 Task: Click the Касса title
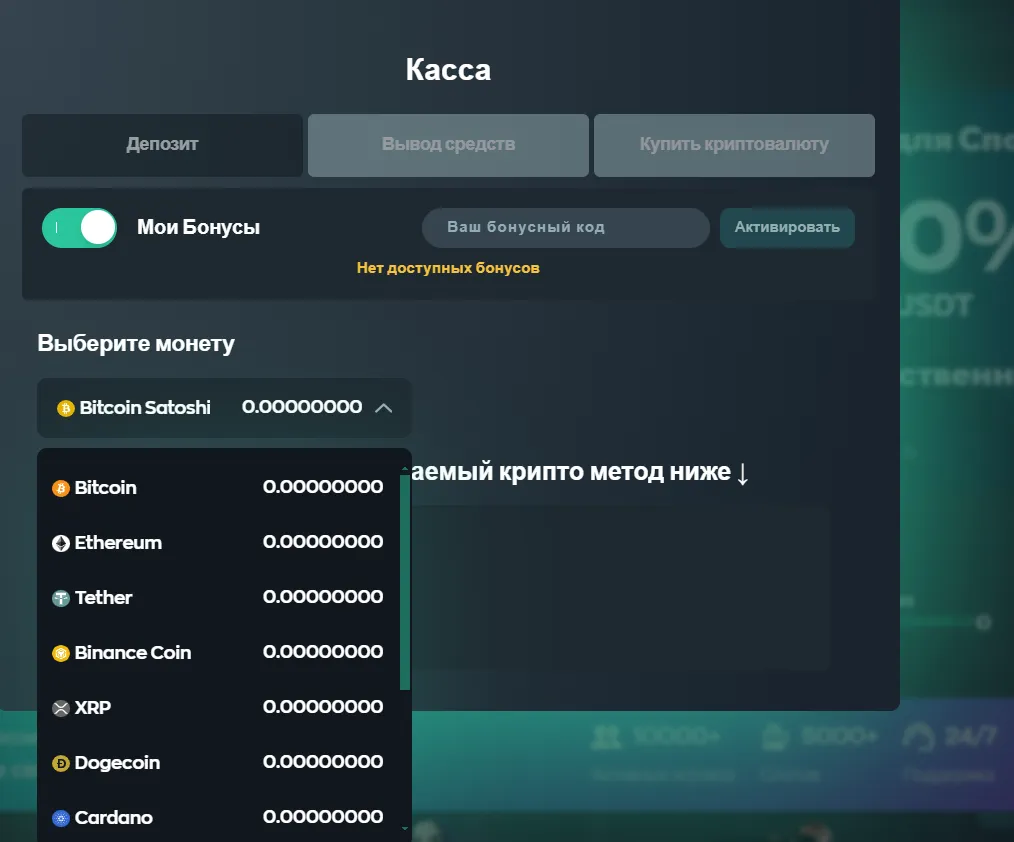click(448, 70)
